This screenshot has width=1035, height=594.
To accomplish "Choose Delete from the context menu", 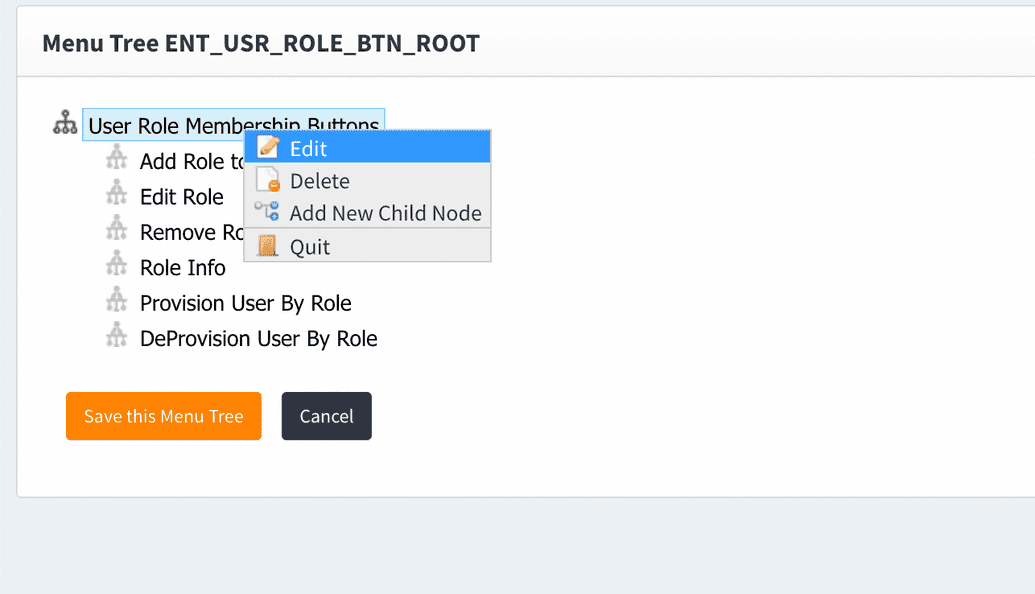I will point(322,180).
